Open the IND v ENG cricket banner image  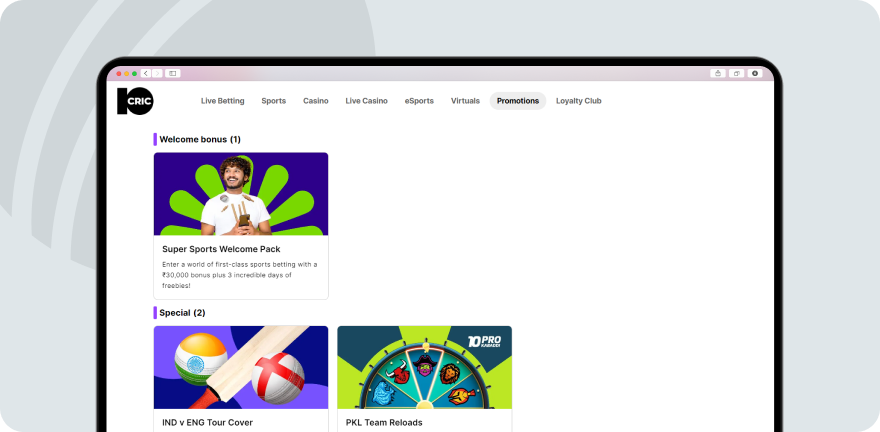(x=241, y=367)
